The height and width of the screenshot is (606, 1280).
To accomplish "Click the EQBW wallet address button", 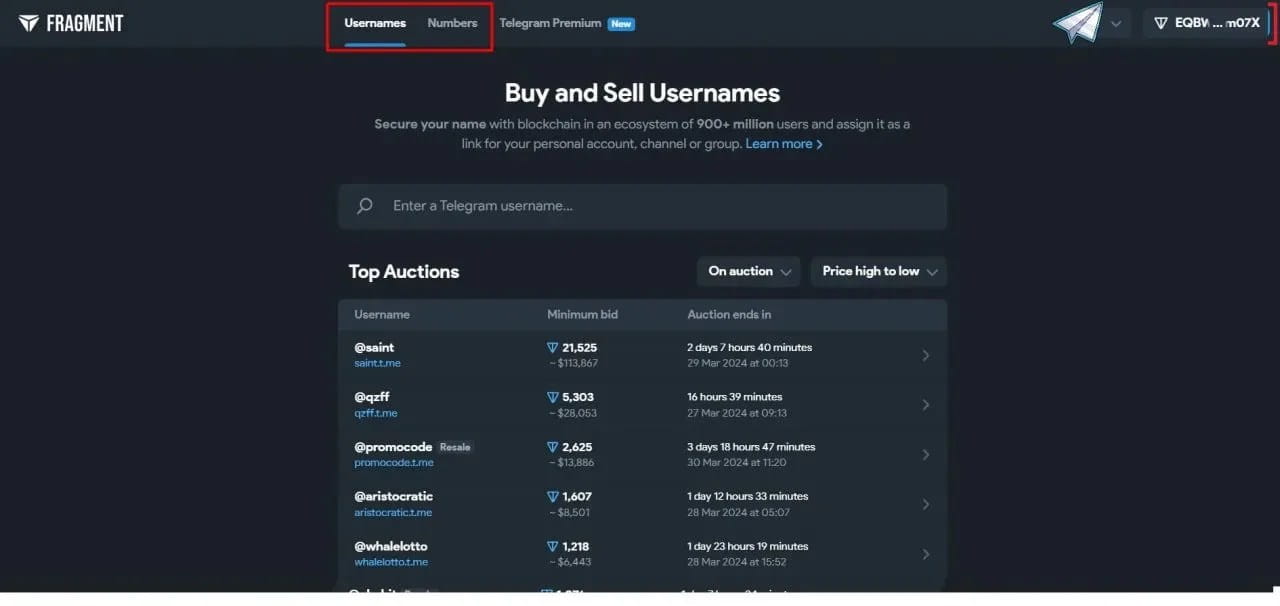I will [x=1205, y=23].
